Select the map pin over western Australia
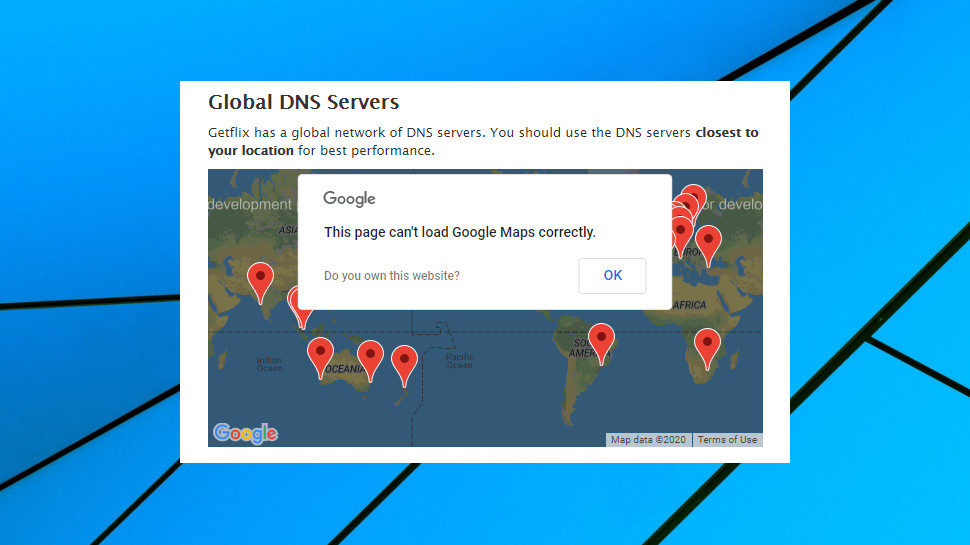This screenshot has width=970, height=545. 320,358
